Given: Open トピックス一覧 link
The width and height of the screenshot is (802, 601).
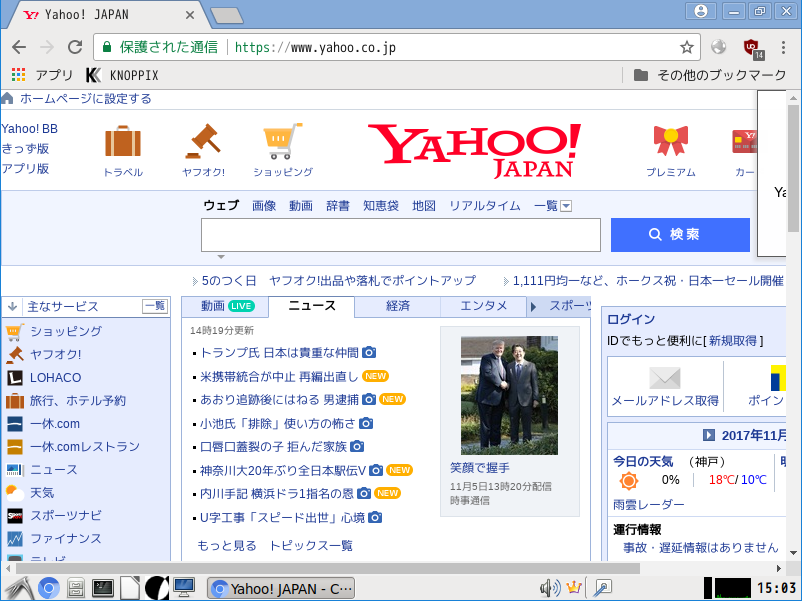Looking at the screenshot, I should [311, 546].
